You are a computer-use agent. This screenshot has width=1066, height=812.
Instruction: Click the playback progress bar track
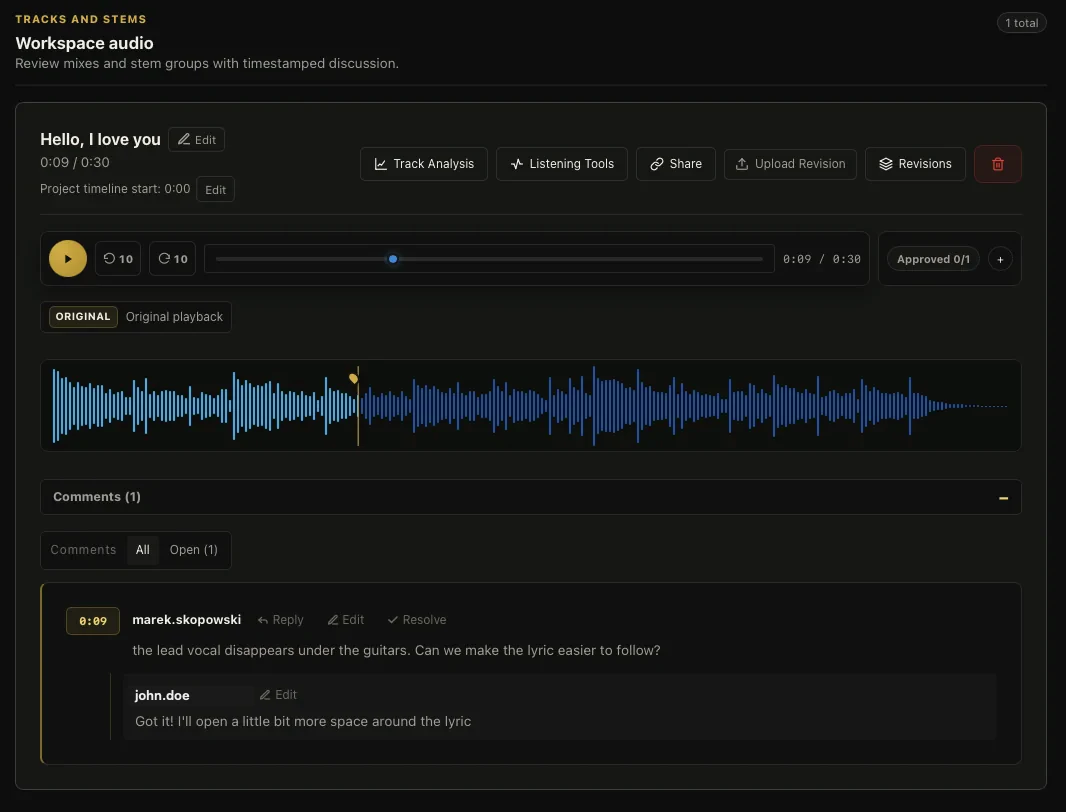tap(489, 259)
